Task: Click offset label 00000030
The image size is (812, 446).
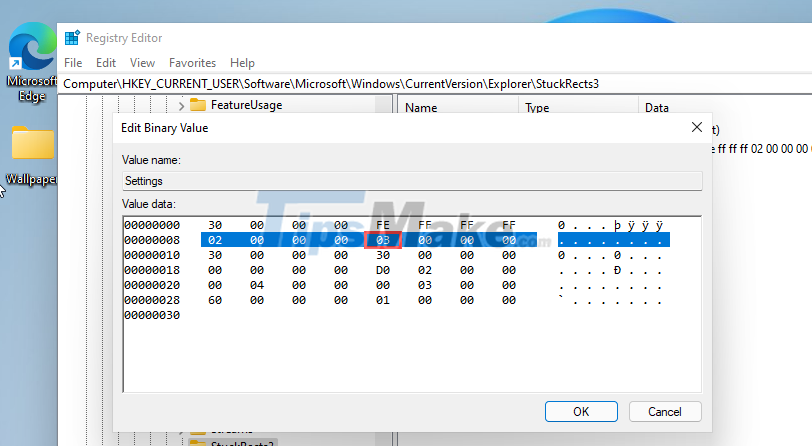Action: pos(152,315)
